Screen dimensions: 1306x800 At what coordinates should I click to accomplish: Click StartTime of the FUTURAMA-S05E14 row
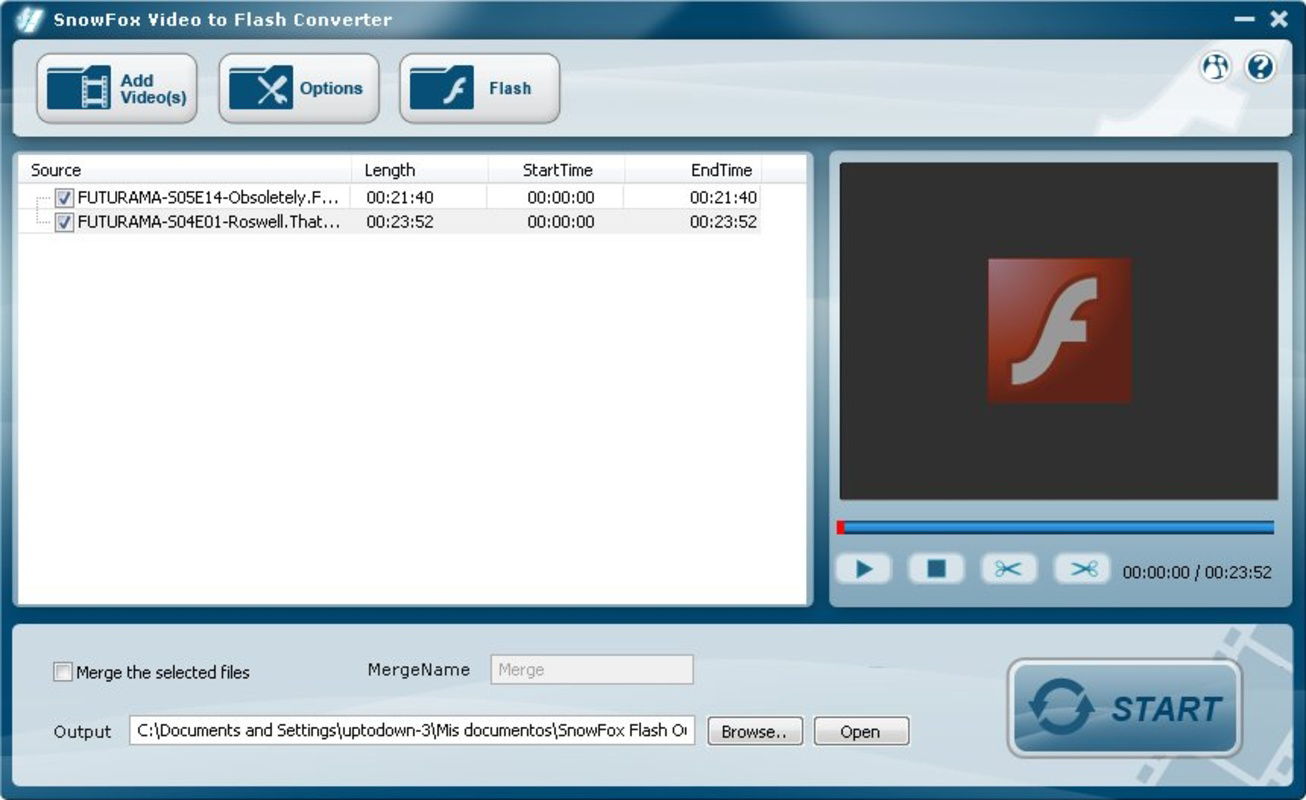(561, 198)
